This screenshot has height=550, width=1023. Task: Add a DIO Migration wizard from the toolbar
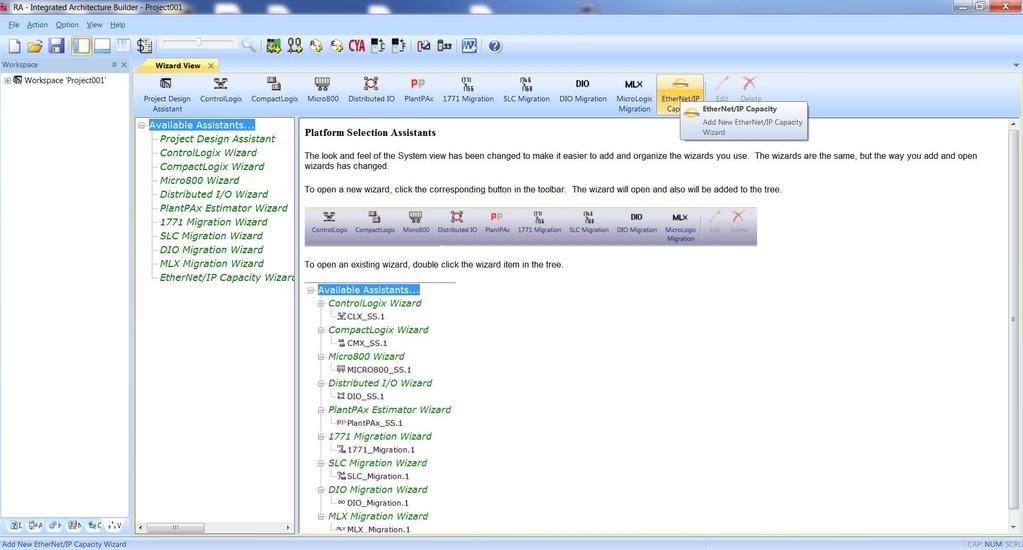583,90
